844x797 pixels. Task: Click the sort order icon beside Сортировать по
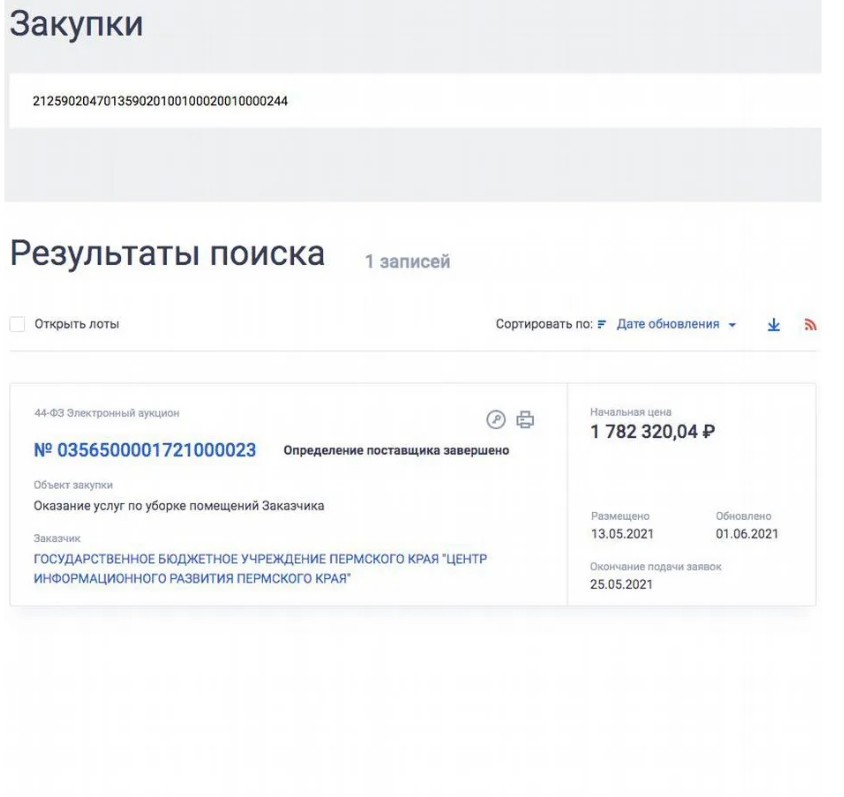pyautogui.click(x=601, y=324)
